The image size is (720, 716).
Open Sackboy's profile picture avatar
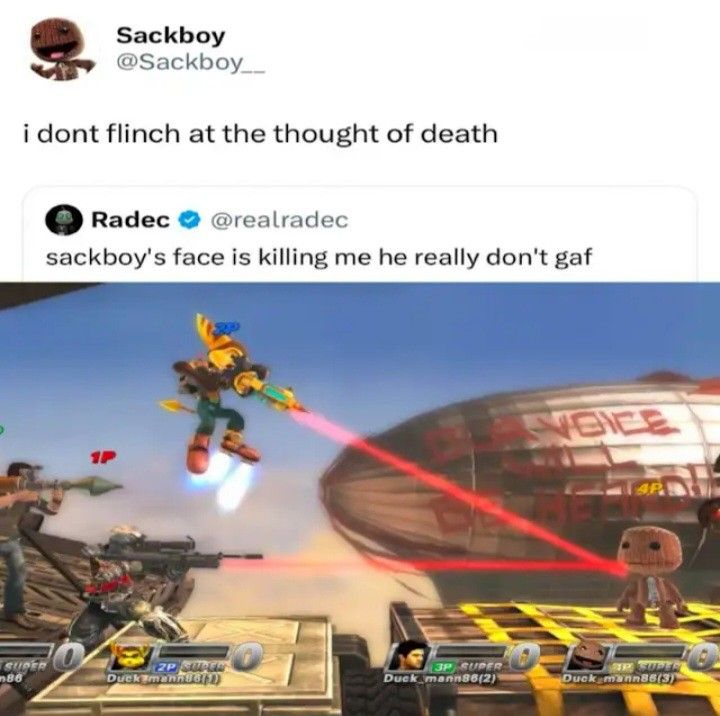click(61, 49)
